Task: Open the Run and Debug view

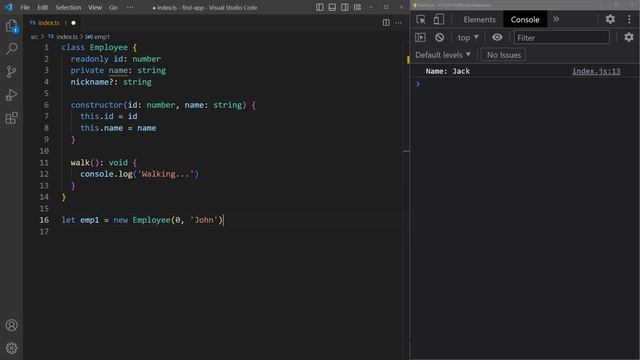Action: click(11, 95)
